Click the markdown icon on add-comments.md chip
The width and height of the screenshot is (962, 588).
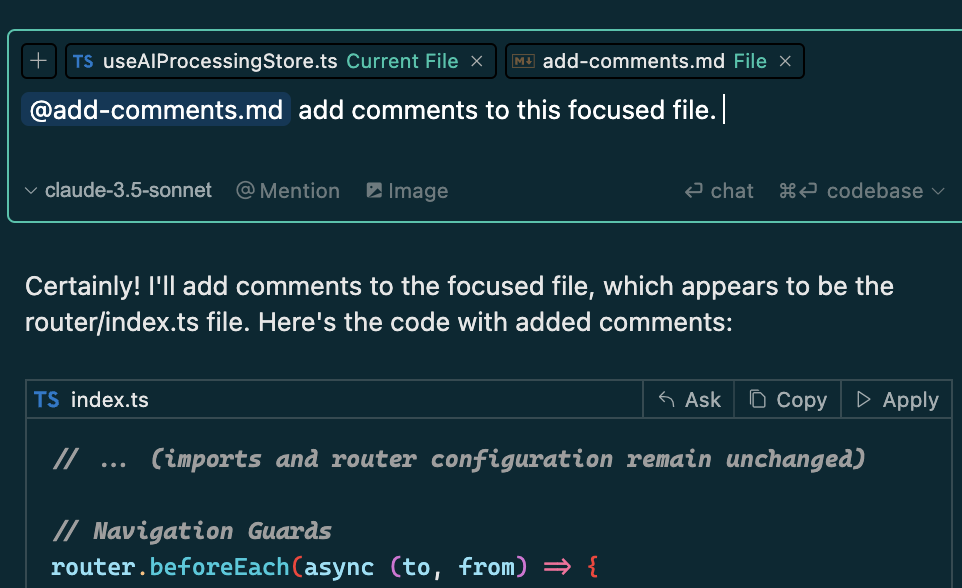point(523,61)
